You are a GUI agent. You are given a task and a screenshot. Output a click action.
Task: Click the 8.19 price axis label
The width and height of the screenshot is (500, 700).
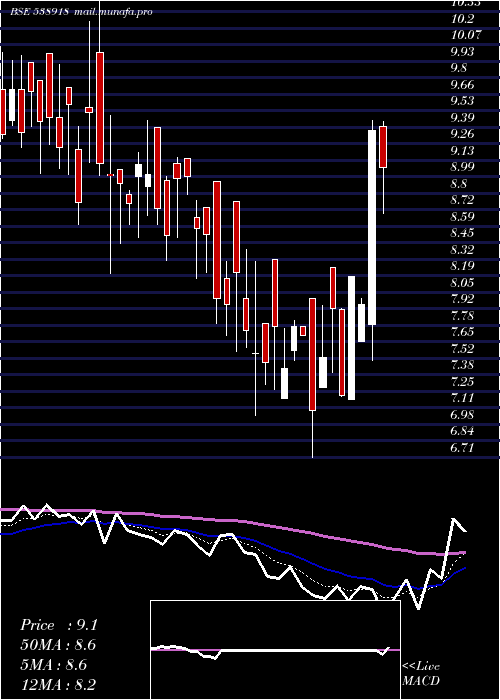(462, 266)
